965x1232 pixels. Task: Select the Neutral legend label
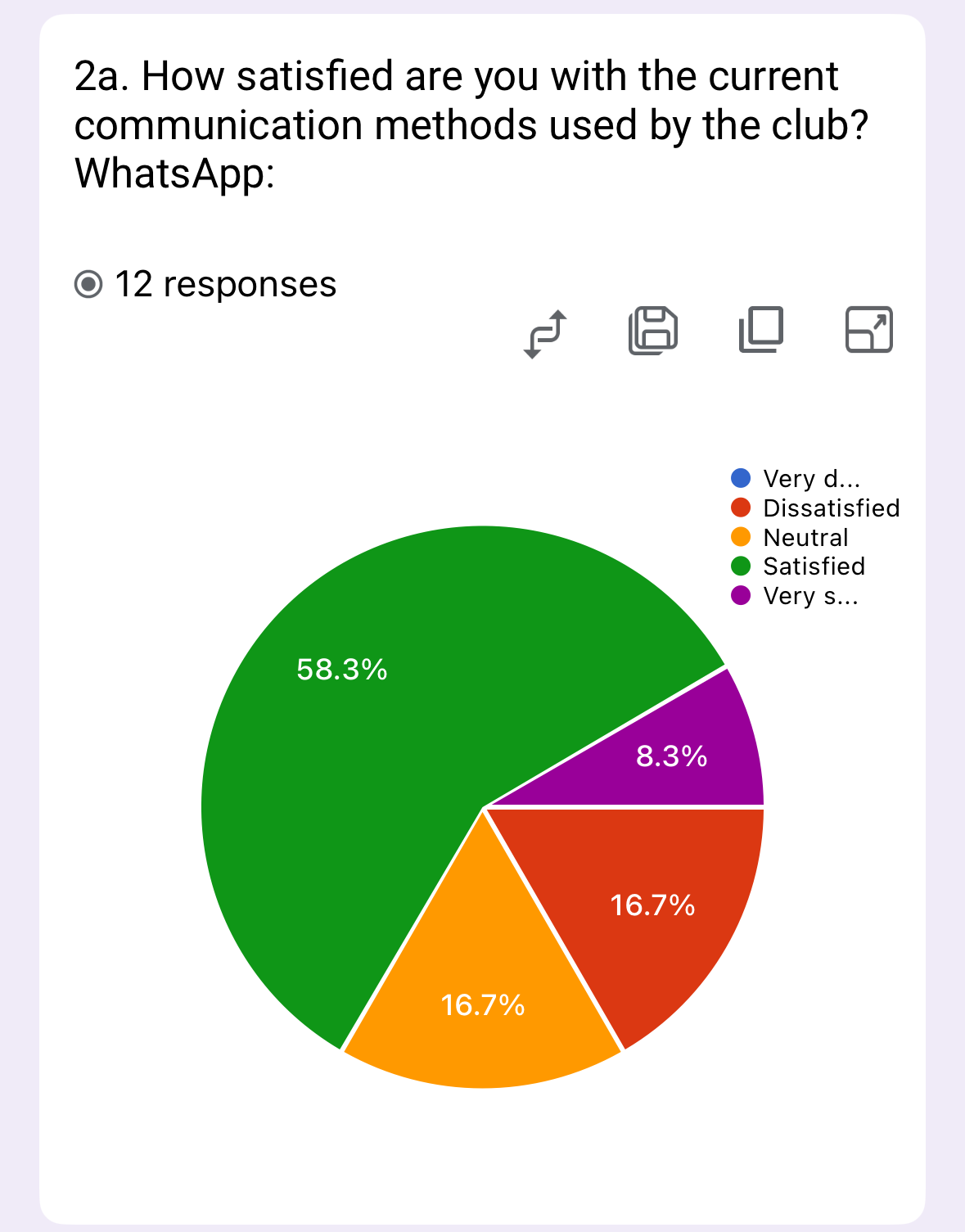[805, 538]
